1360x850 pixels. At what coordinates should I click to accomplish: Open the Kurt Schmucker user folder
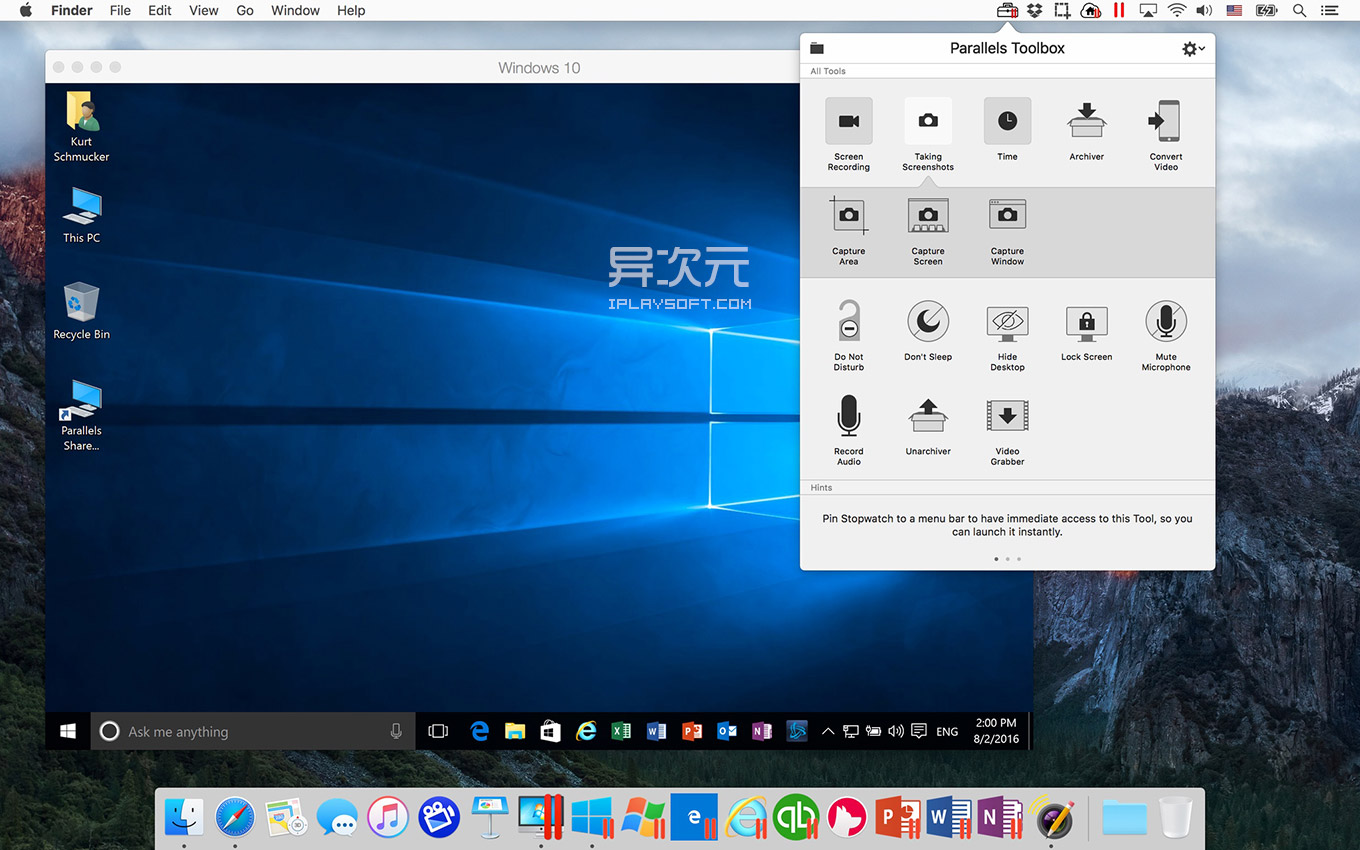(x=81, y=126)
